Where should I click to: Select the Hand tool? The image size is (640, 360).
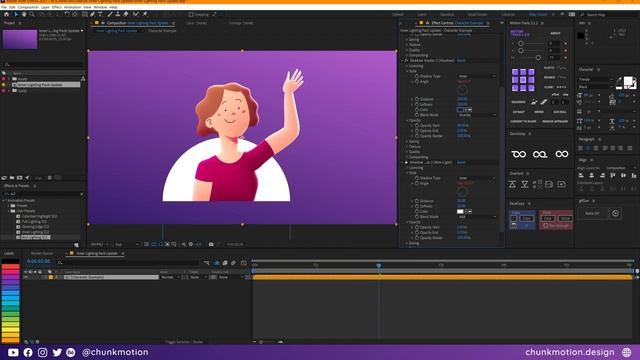(24, 14)
